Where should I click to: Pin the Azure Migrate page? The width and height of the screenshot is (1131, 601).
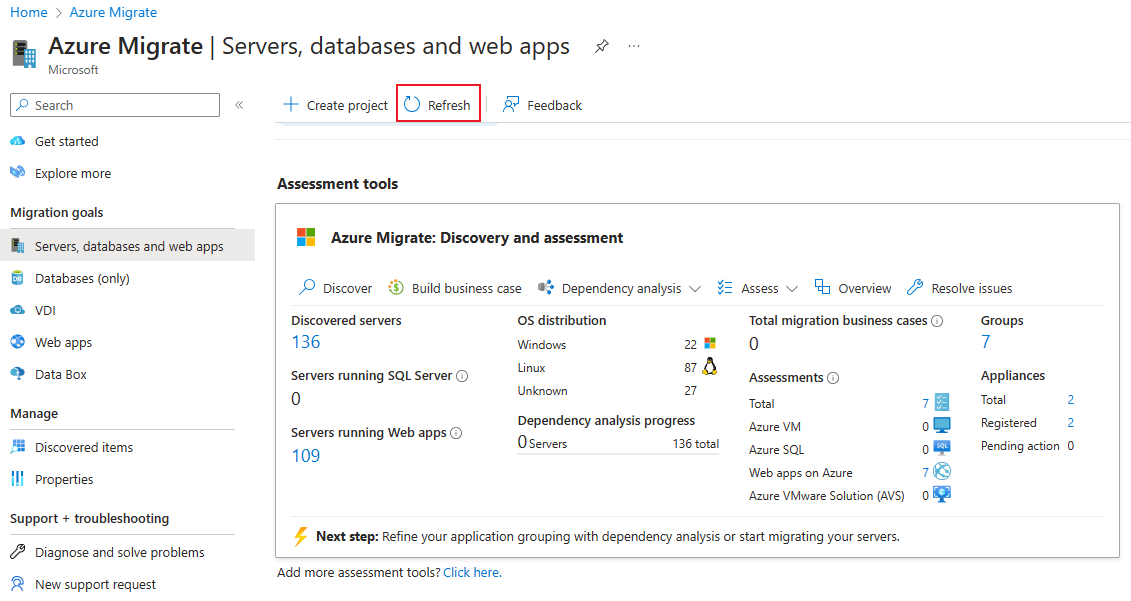click(601, 46)
